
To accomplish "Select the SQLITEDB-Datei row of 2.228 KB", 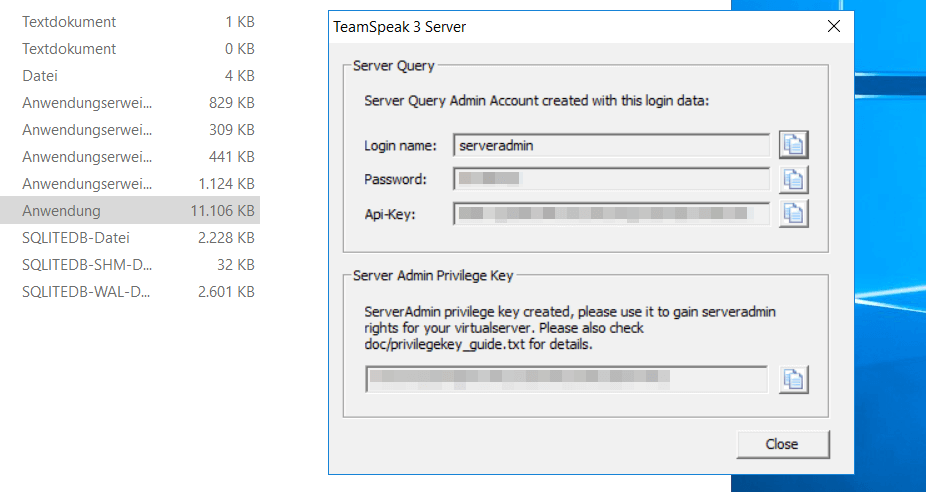I will coord(130,238).
